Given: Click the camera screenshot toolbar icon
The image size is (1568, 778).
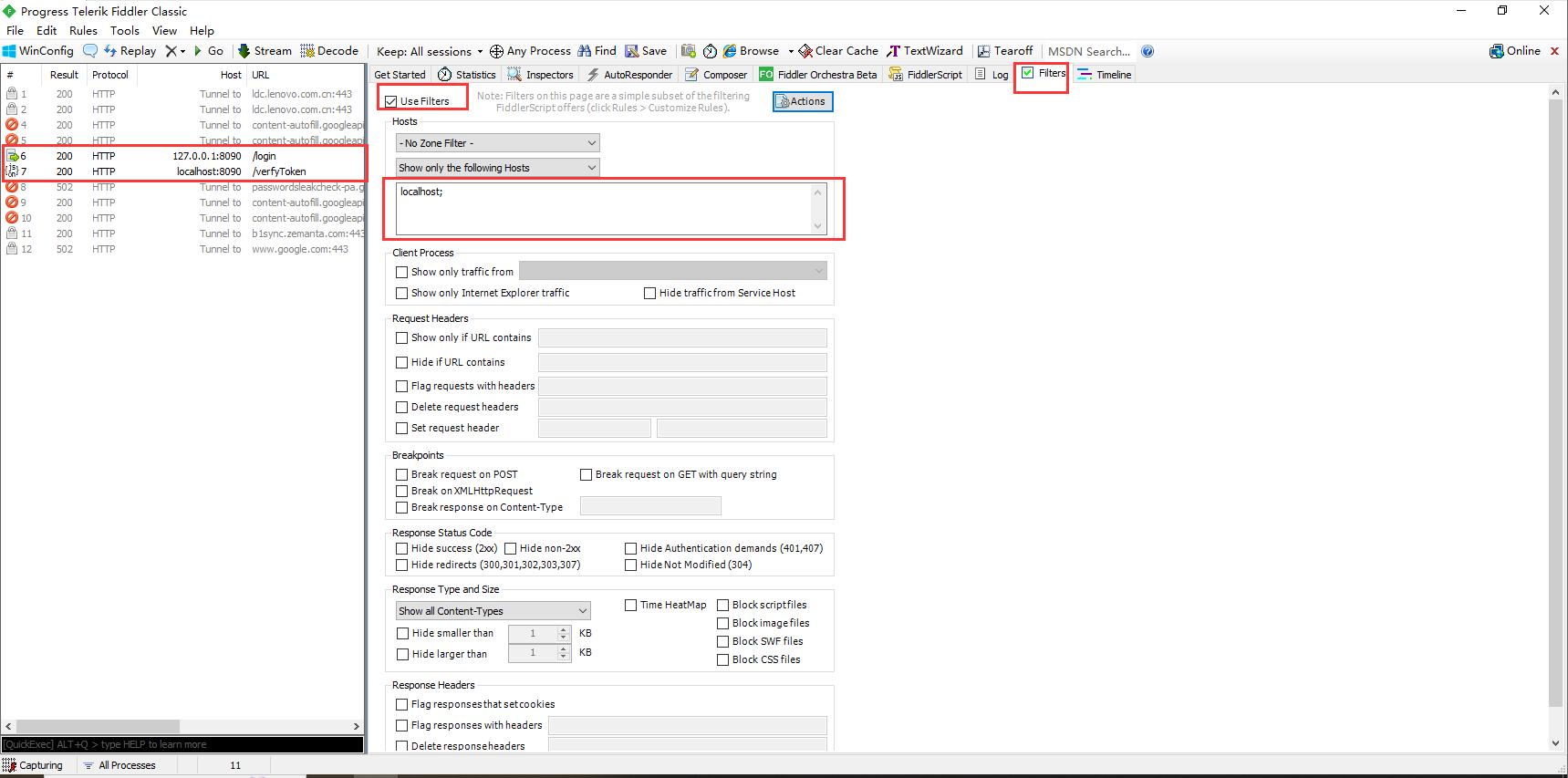Looking at the screenshot, I should (689, 51).
